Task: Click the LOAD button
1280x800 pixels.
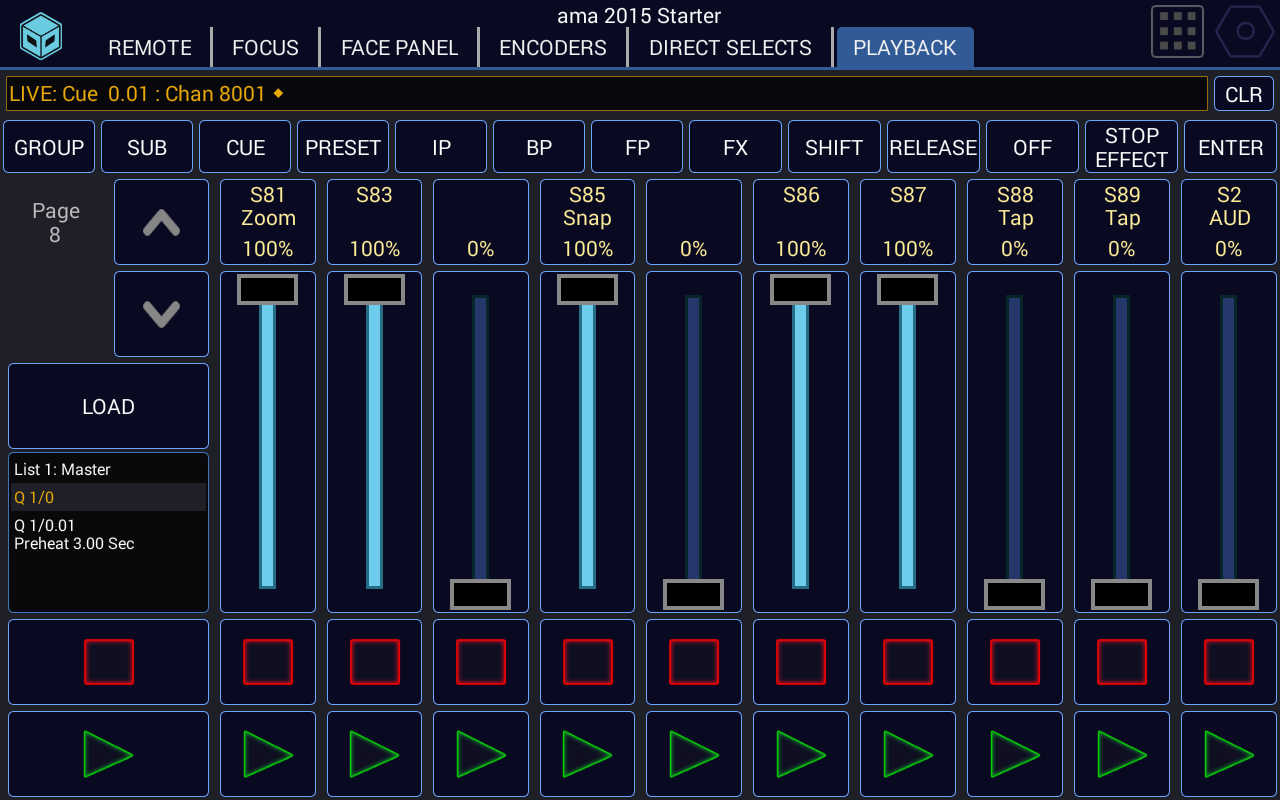Action: pos(108,407)
